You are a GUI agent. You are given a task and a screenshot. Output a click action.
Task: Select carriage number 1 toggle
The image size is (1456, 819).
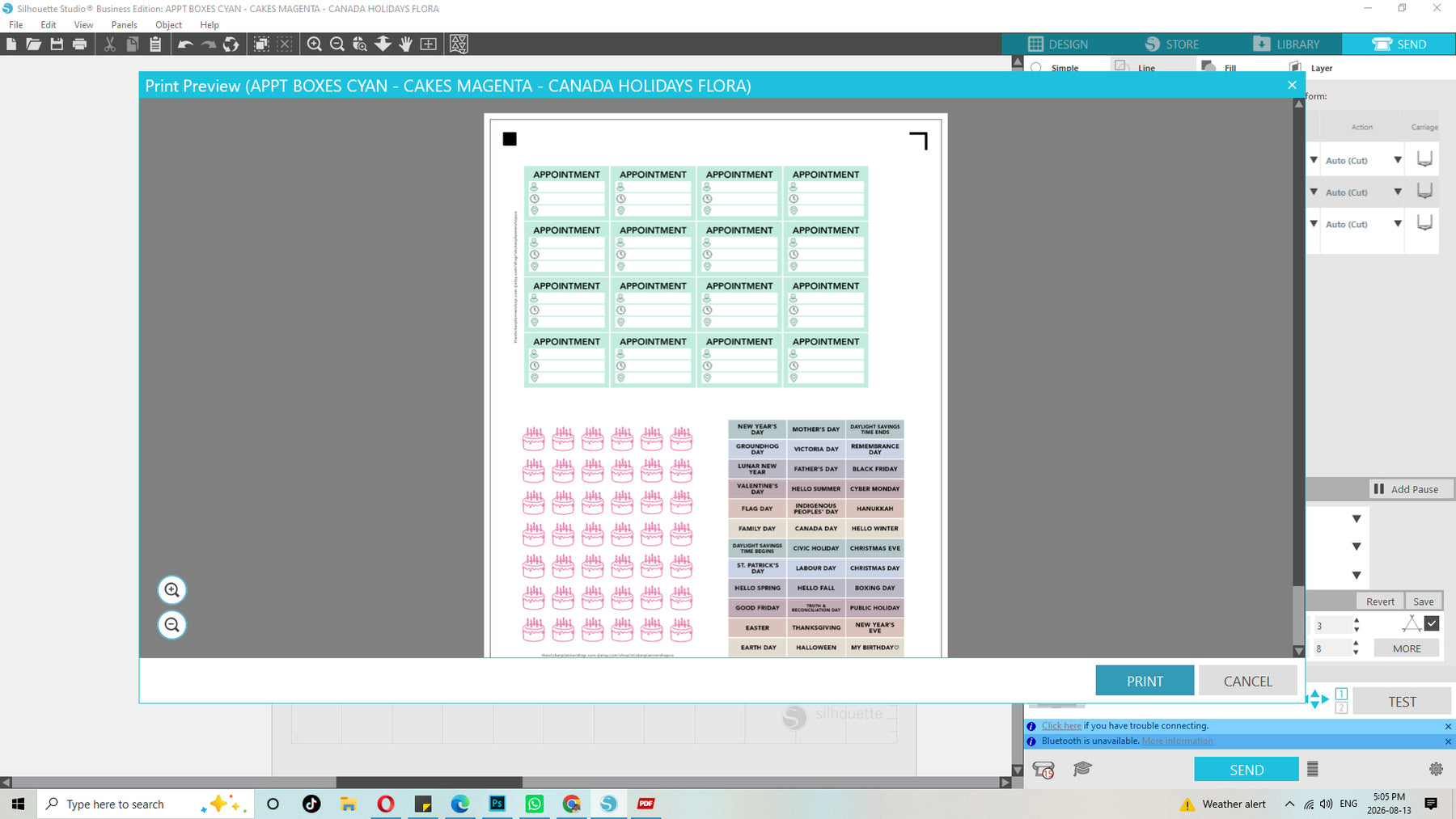click(1341, 694)
